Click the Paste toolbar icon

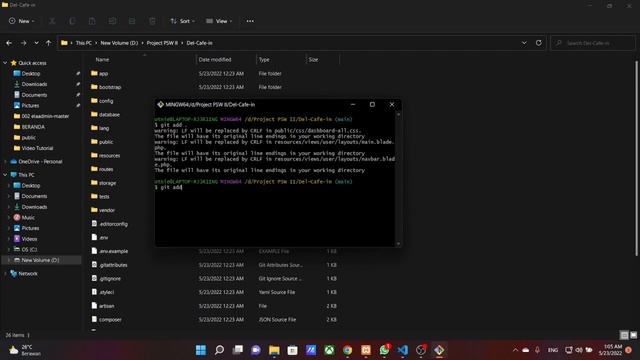[92, 21]
